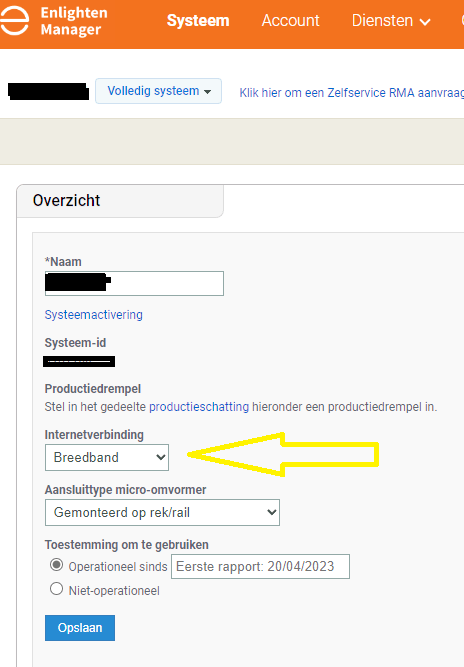The width and height of the screenshot is (464, 667).
Task: Click the Enlighten Manager logo icon
Action: (x=14, y=20)
